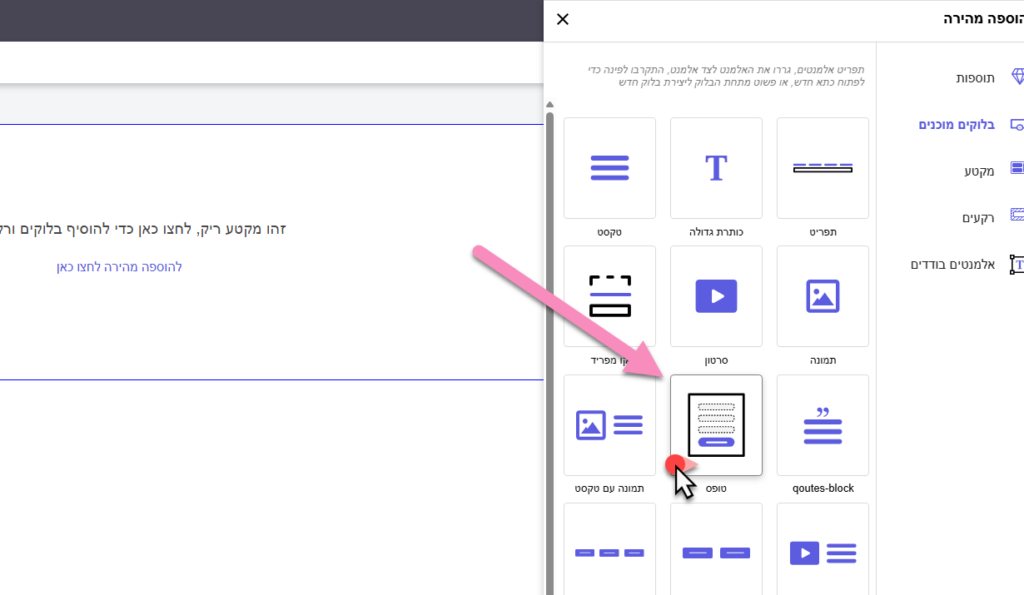Open the רקעים category

click(978, 218)
